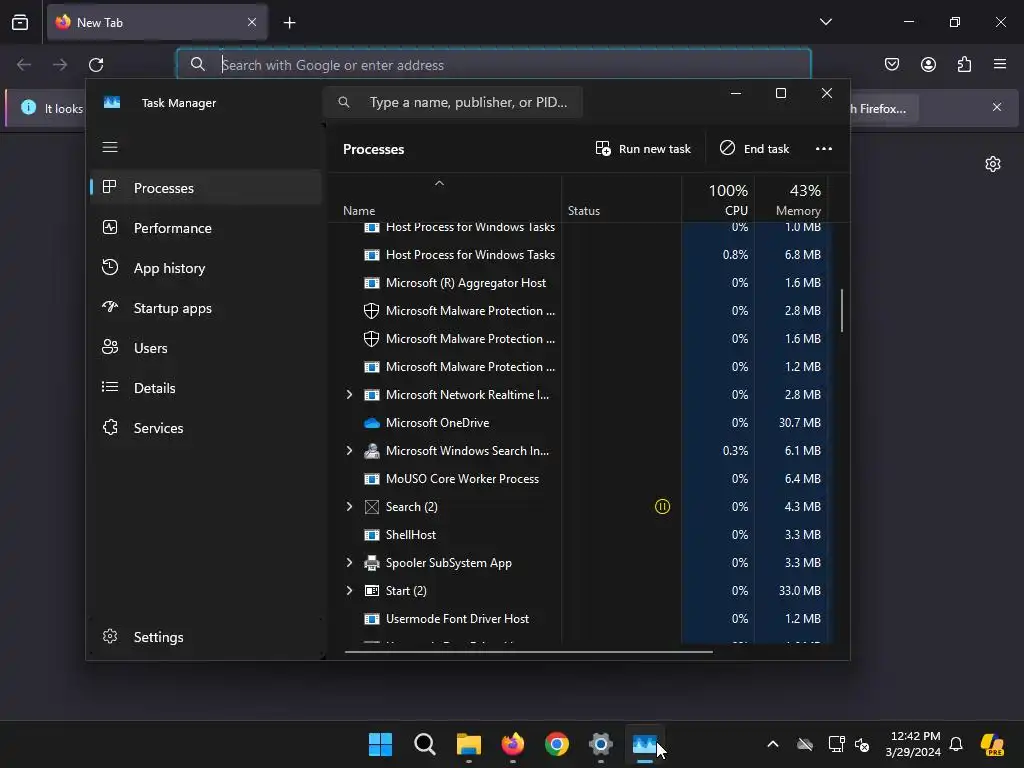The width and height of the screenshot is (1024, 768).
Task: Open the Services page
Action: (206, 428)
